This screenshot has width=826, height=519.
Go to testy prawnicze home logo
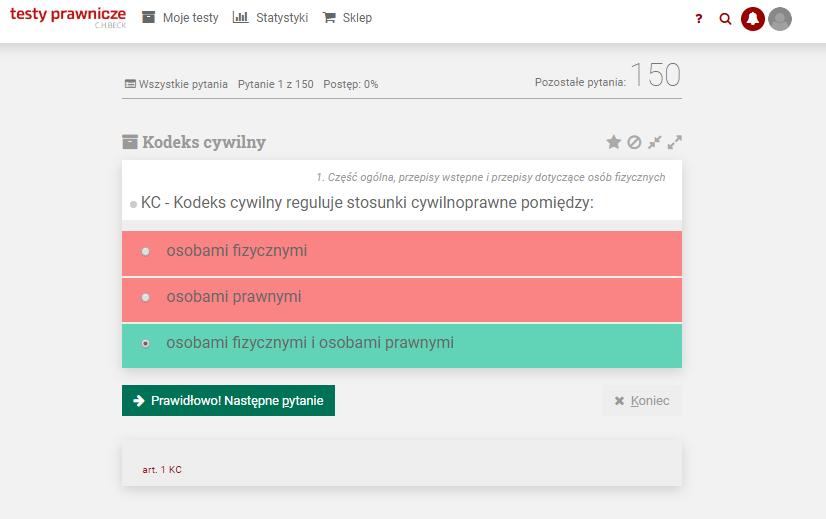[x=68, y=17]
